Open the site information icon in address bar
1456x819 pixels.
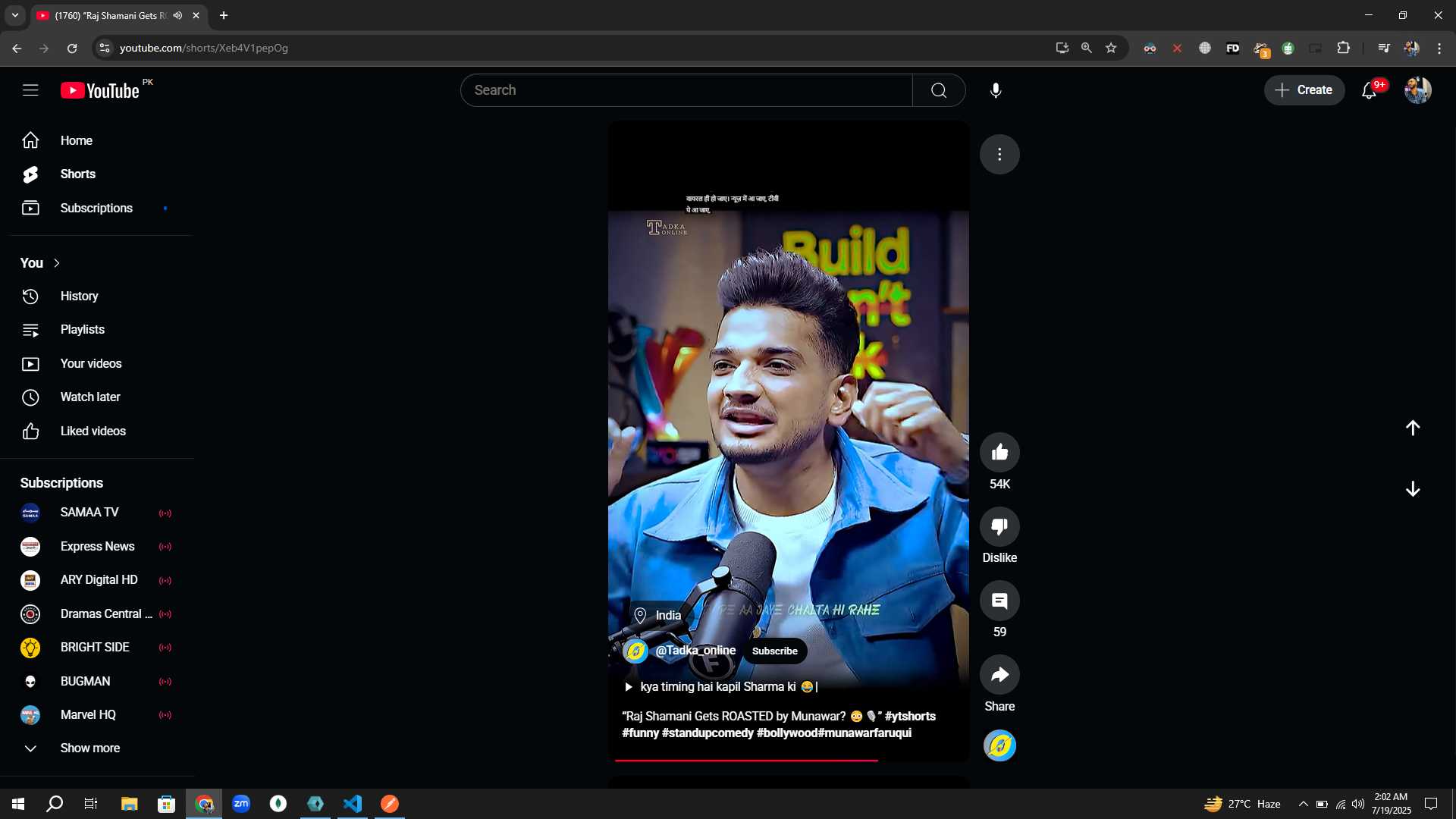click(105, 48)
